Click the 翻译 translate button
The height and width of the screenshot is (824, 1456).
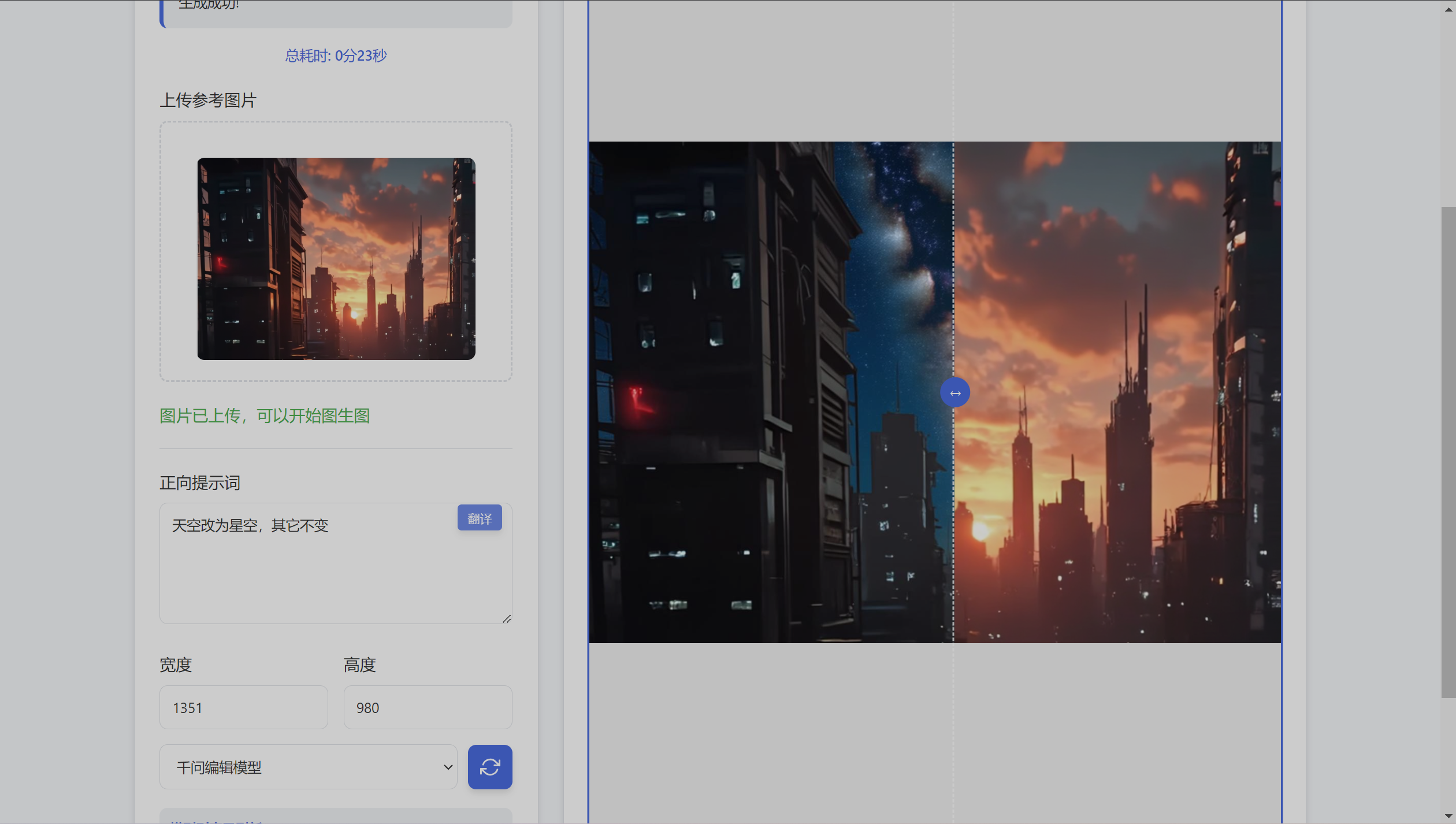coord(479,518)
